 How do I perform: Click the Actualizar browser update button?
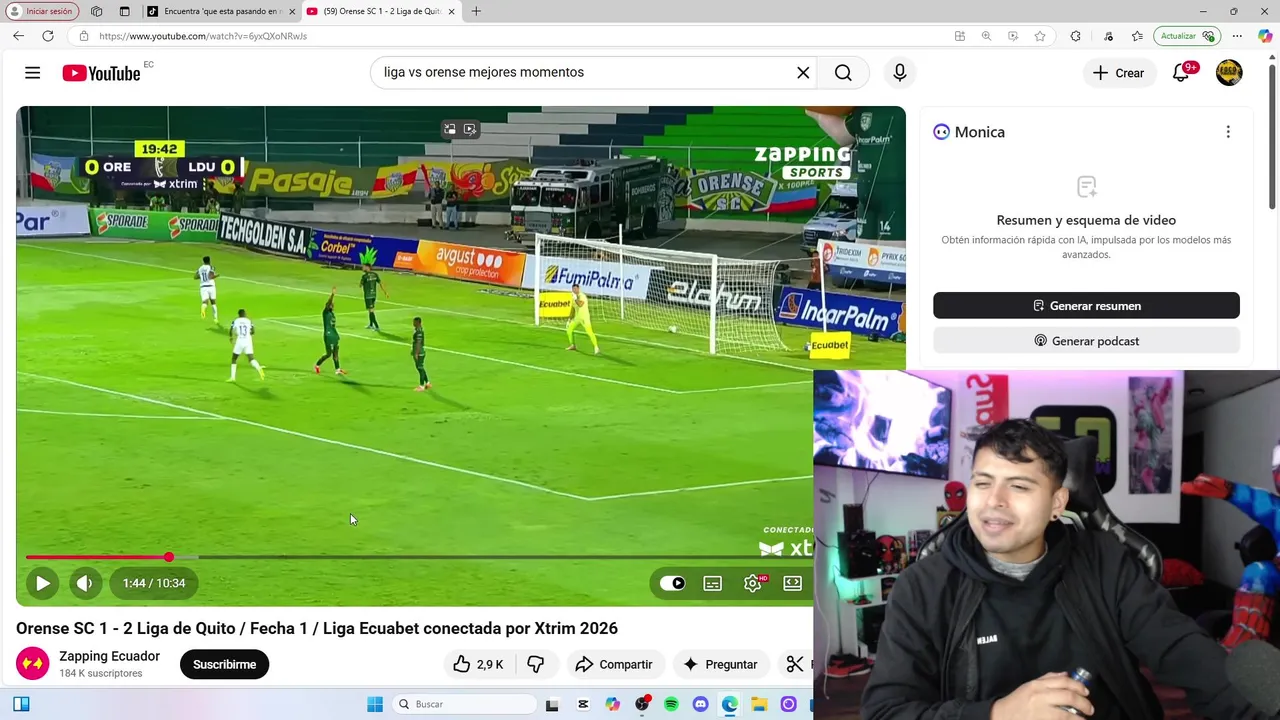(x=1186, y=36)
